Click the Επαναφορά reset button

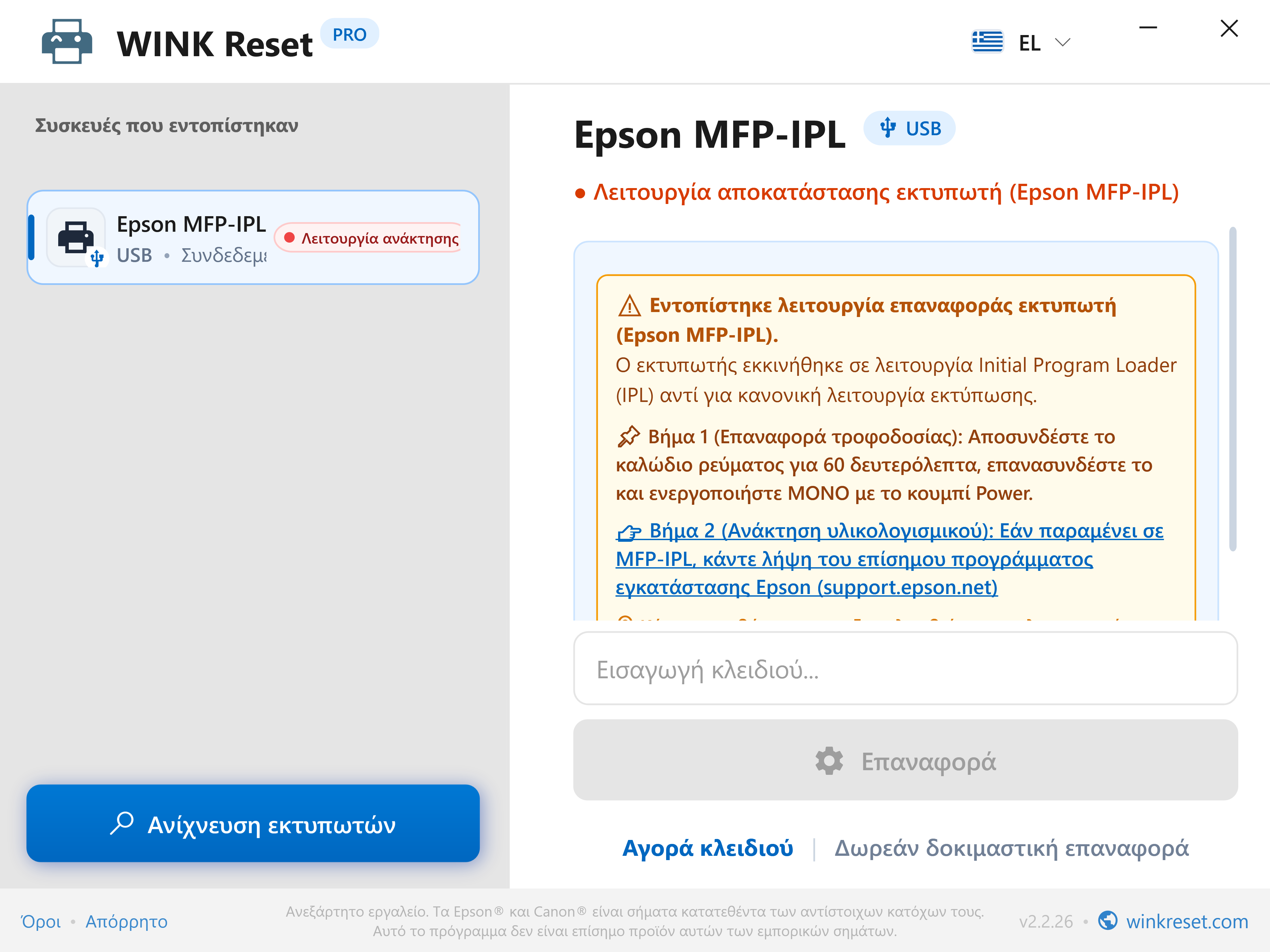tap(906, 760)
